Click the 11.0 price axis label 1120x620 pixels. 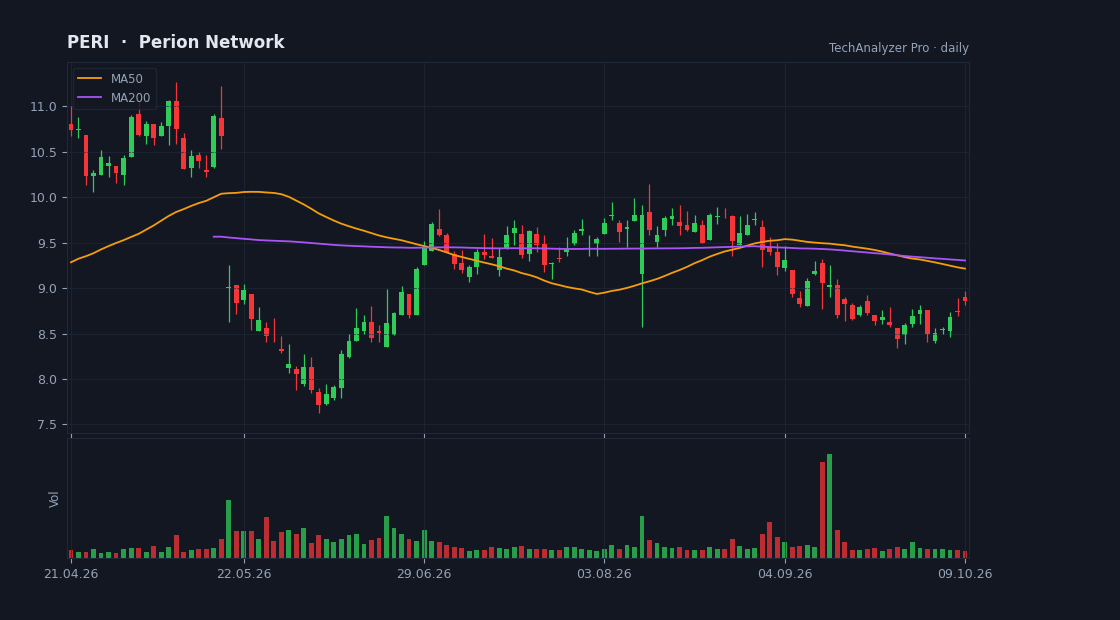[44, 107]
